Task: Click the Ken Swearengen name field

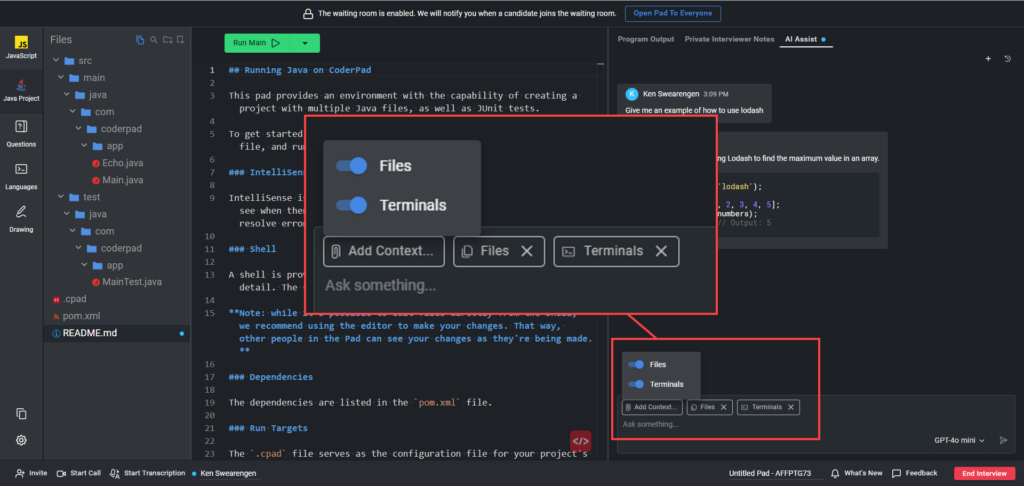Action: 229,473
